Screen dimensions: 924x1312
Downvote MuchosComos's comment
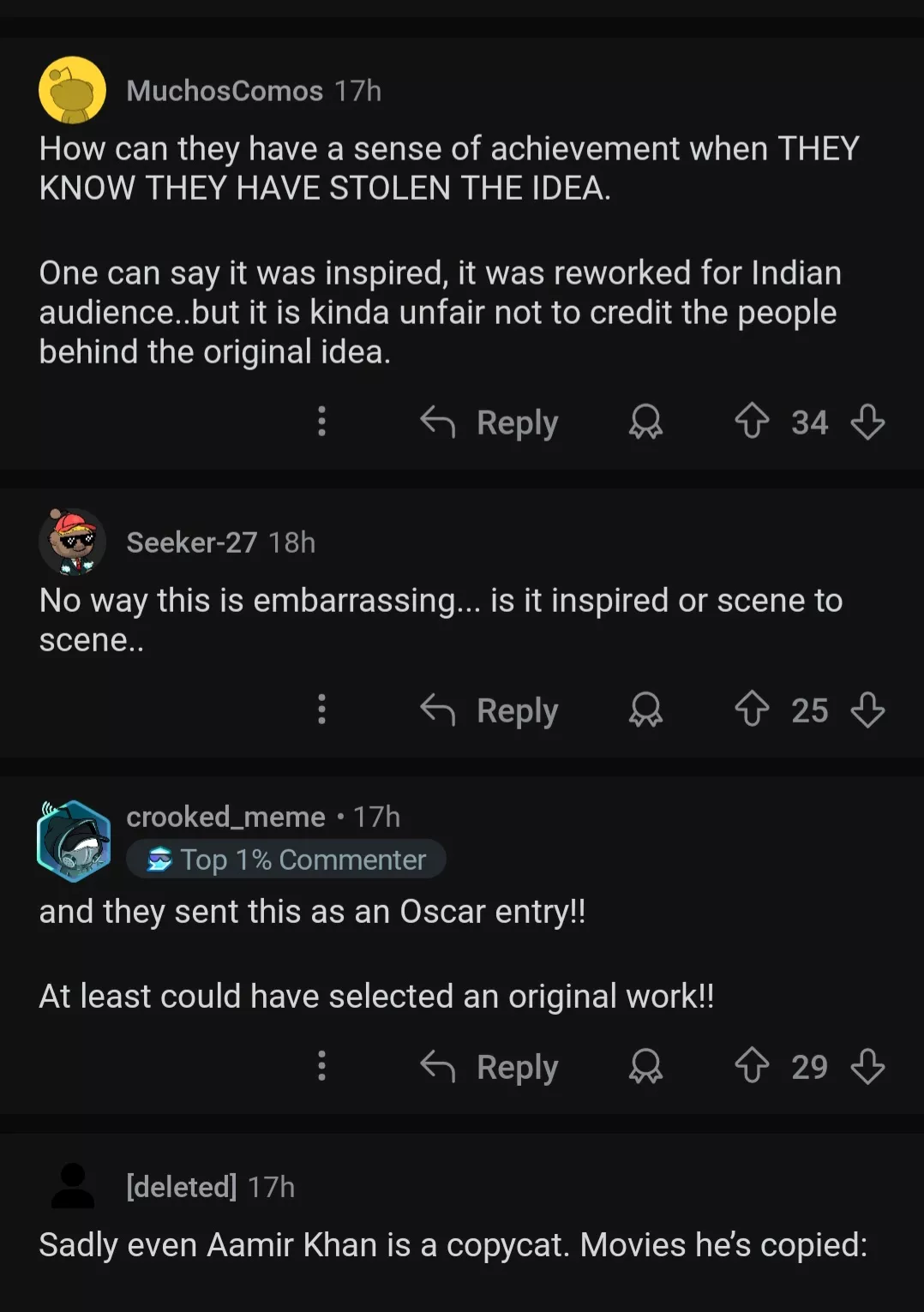867,422
